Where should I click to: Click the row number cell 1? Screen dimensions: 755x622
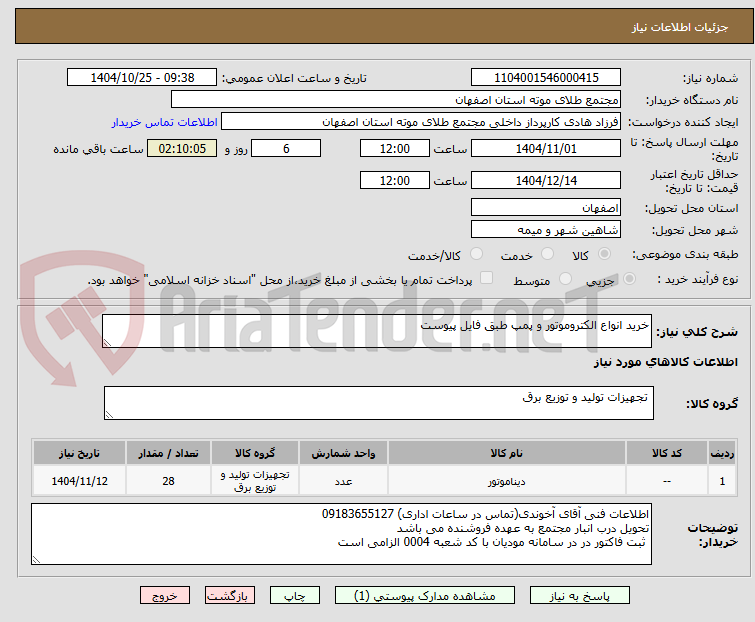(x=722, y=481)
